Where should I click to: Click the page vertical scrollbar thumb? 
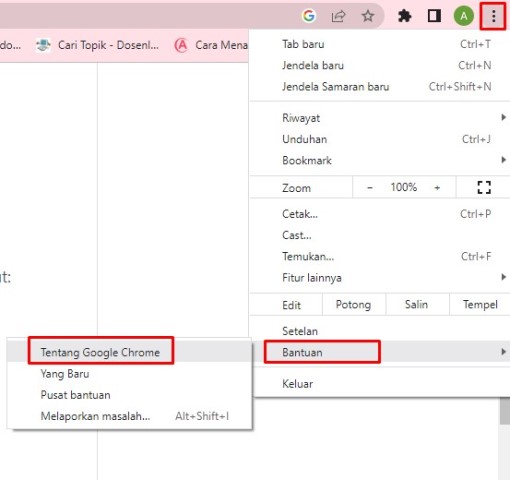tap(505, 411)
